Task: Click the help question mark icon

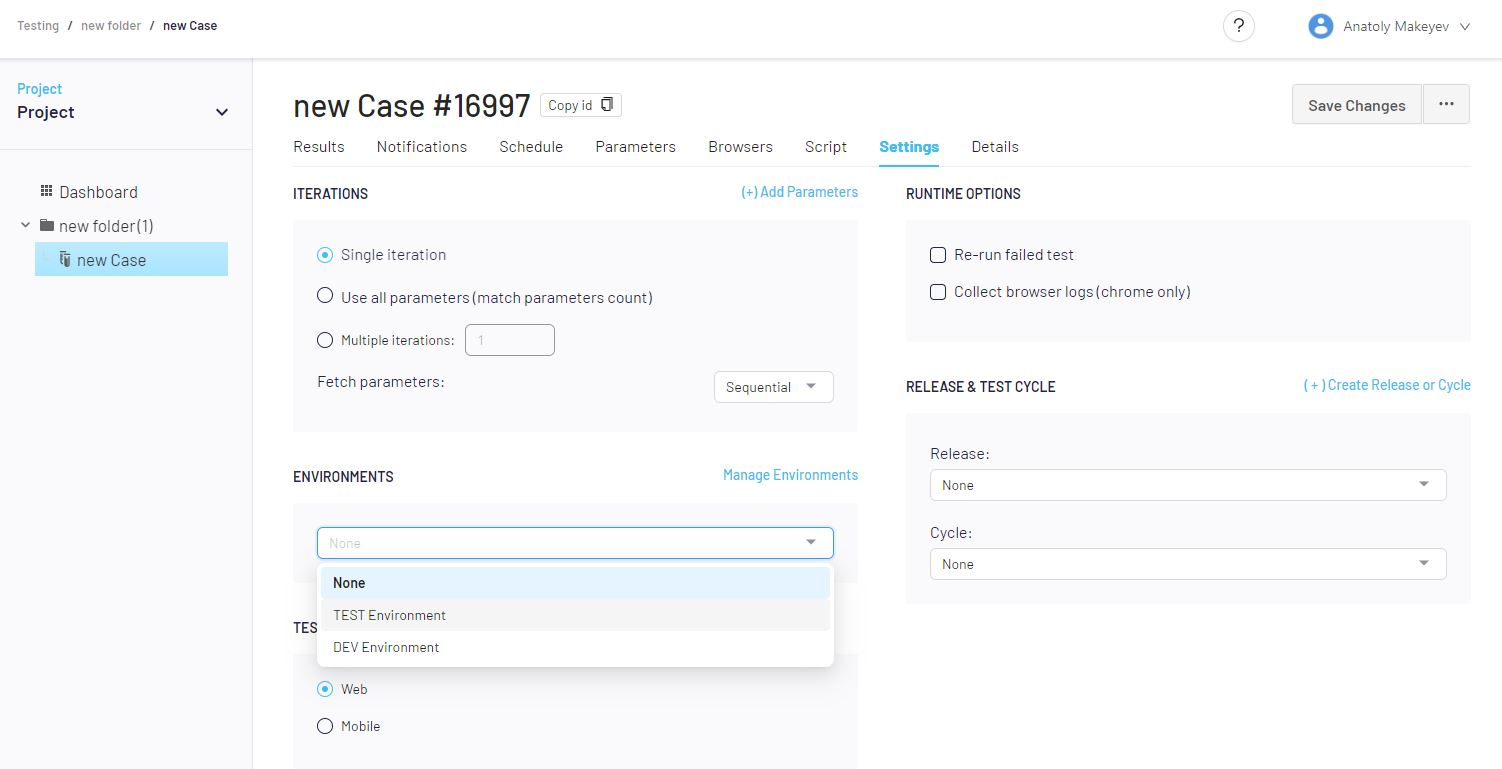Action: click(x=1239, y=26)
